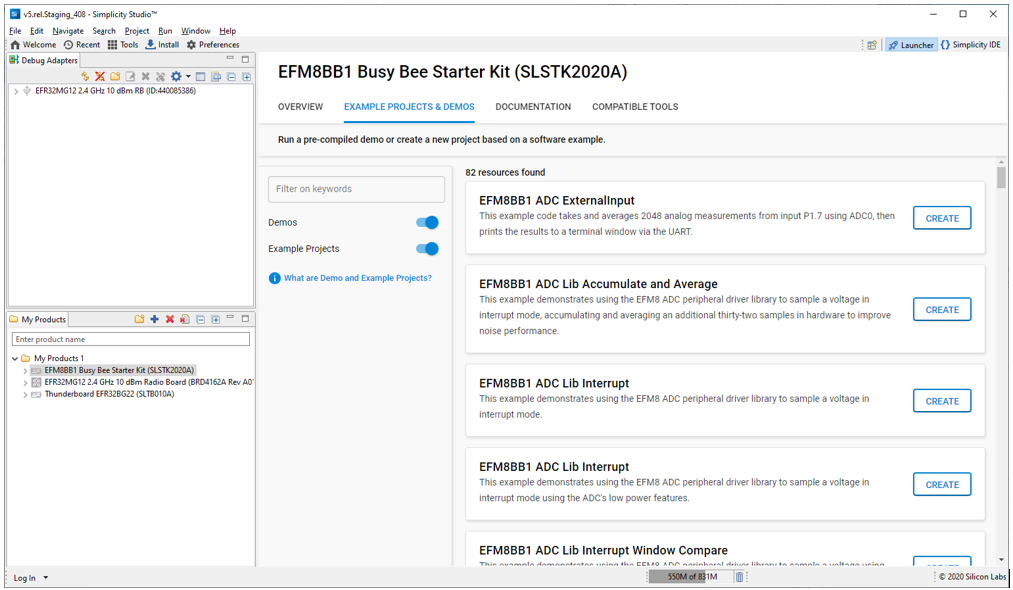The image size is (1013, 590).
Task: Click the gray remove-all adapters icon
Action: tap(160, 76)
